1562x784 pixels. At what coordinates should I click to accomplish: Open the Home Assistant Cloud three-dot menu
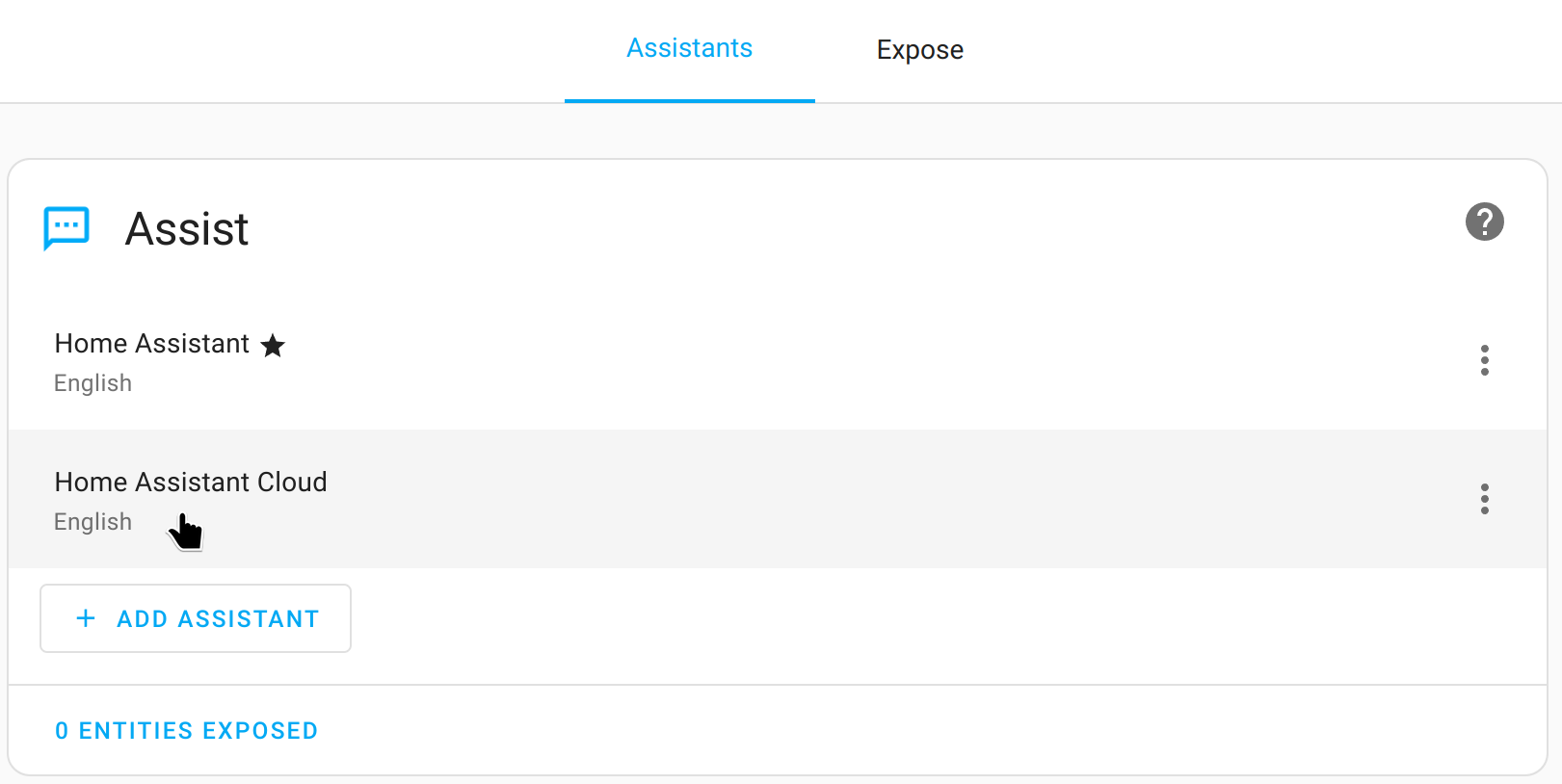coord(1484,499)
